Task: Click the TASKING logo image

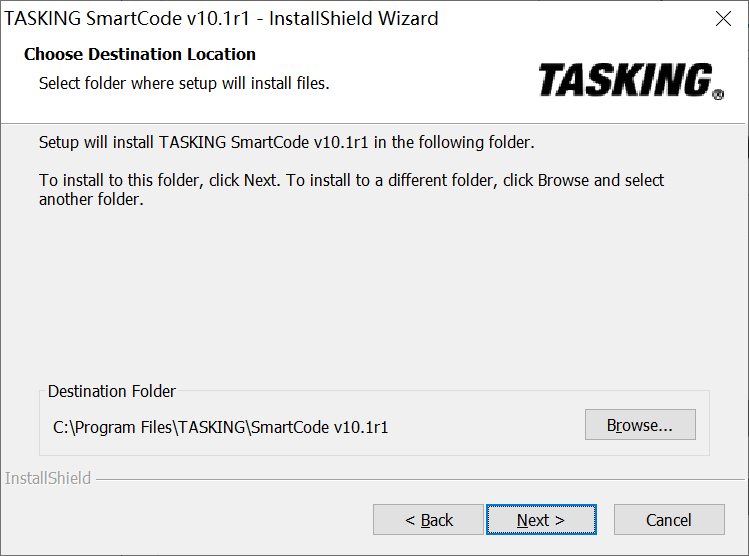Action: pyautogui.click(x=625, y=80)
